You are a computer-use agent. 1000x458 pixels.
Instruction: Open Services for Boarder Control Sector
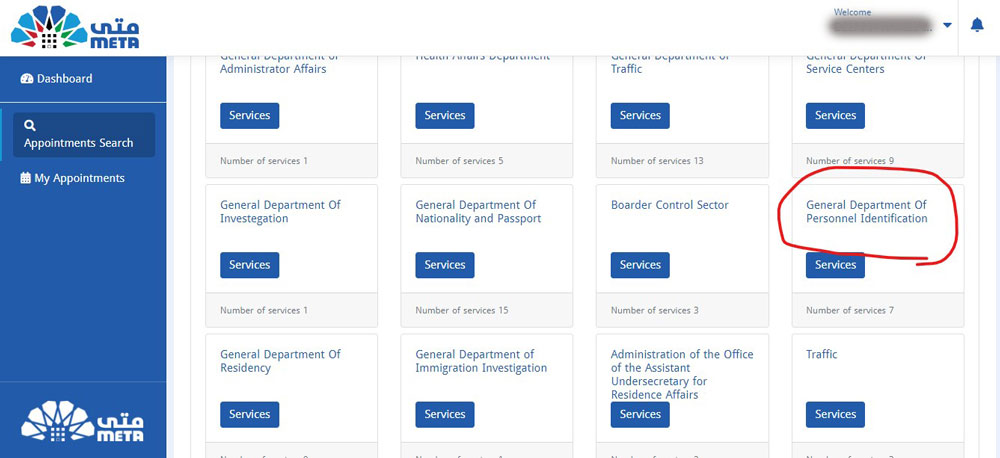[640, 265]
